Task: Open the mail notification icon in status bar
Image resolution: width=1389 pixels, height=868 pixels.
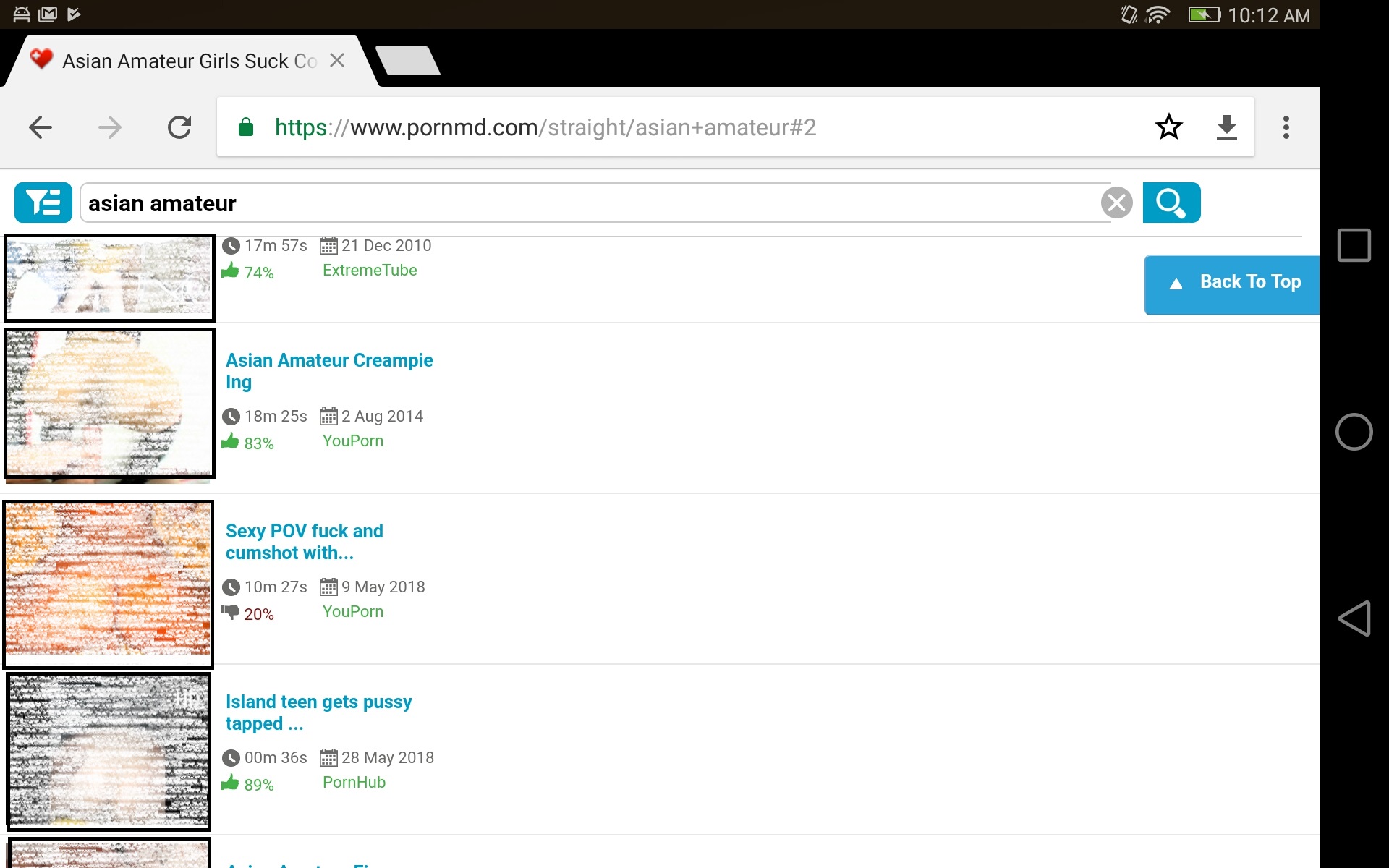Action: (48, 14)
